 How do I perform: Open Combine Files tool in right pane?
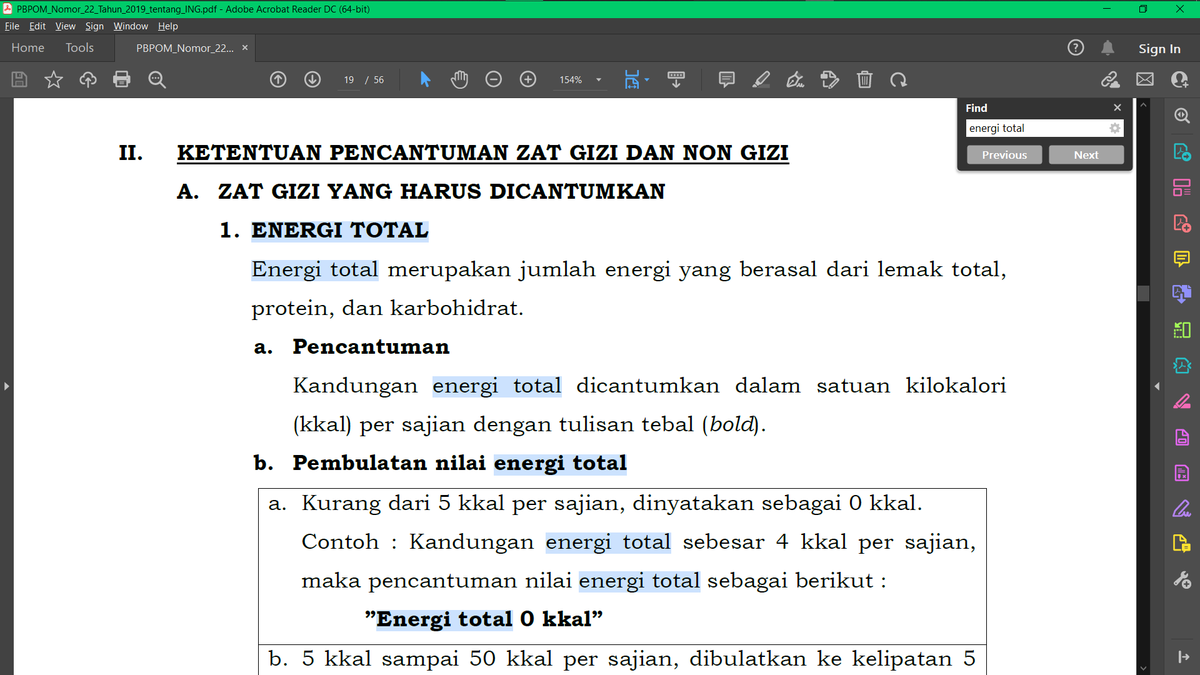(x=1182, y=294)
